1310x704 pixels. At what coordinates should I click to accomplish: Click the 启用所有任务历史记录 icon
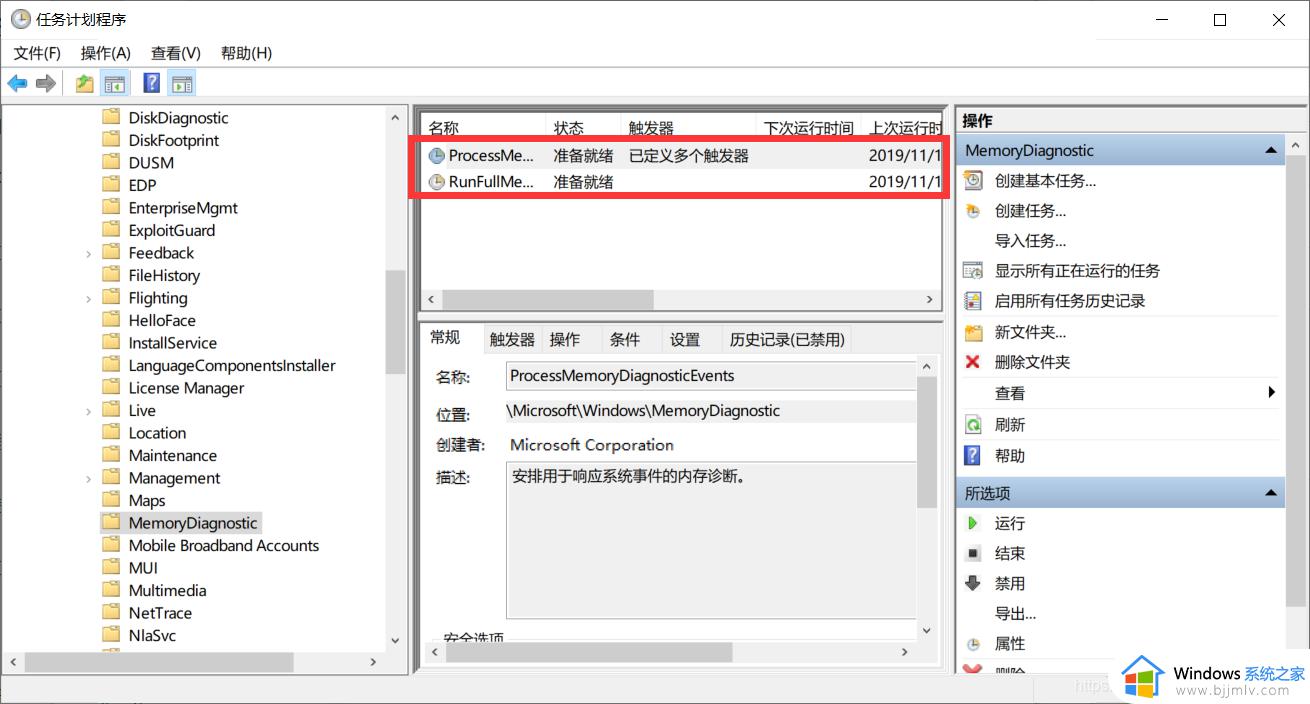(x=973, y=301)
